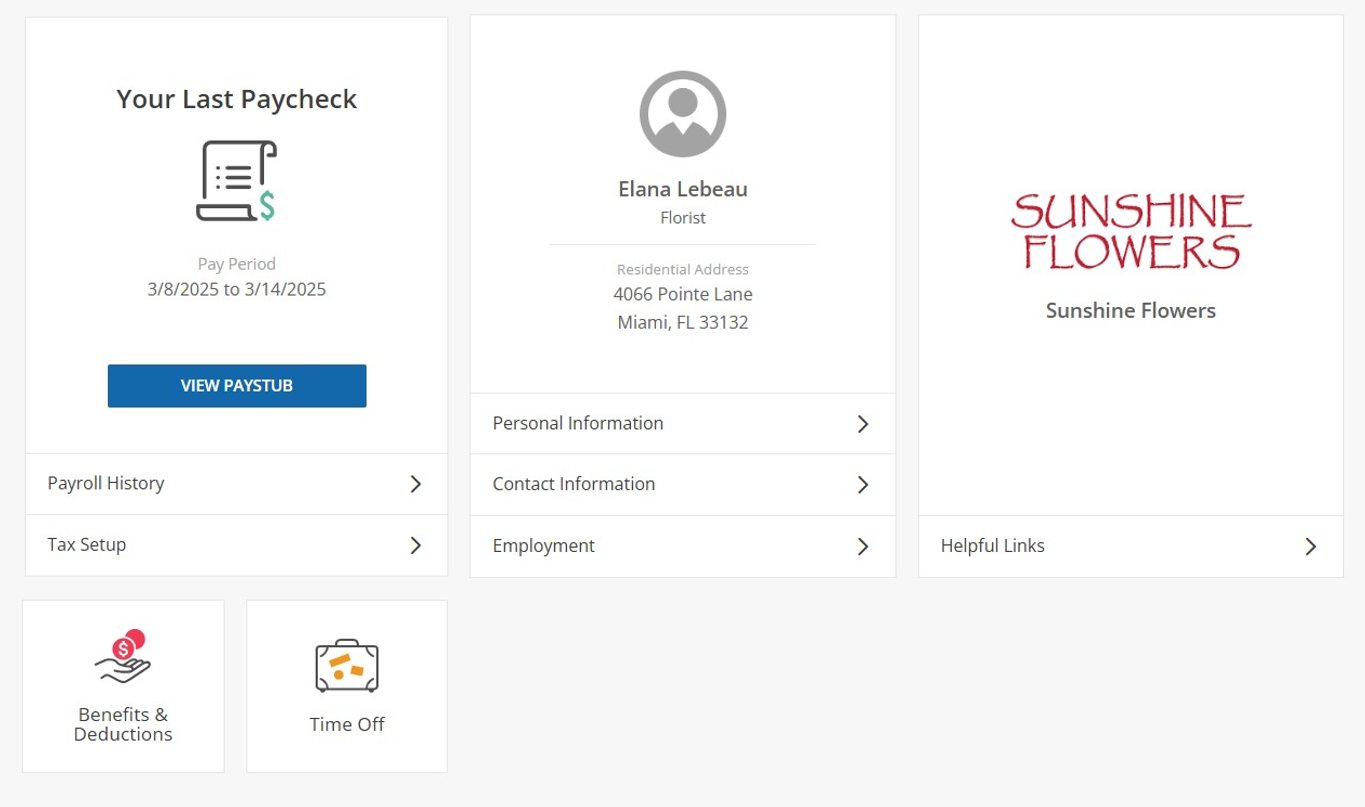Click the 'Your Last Paycheck' heading
Screen dimensions: 1365x807
[x=237, y=99]
